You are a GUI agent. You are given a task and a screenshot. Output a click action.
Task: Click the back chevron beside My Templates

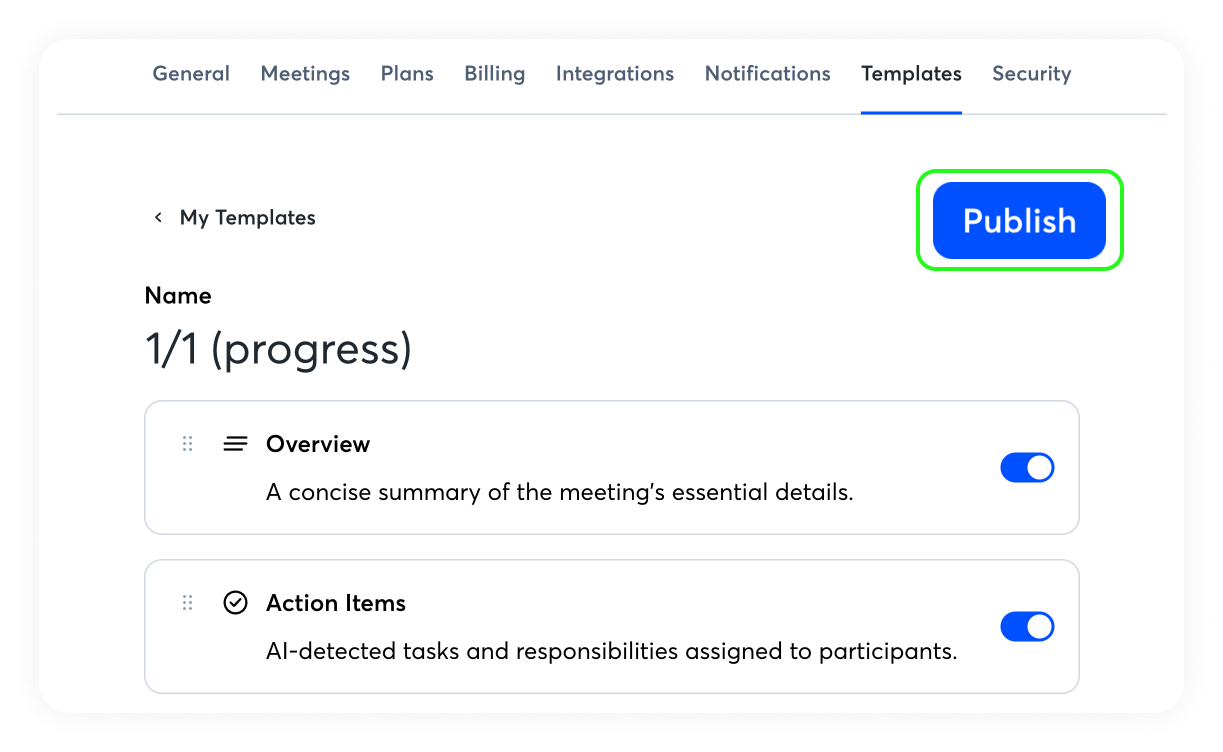point(158,218)
